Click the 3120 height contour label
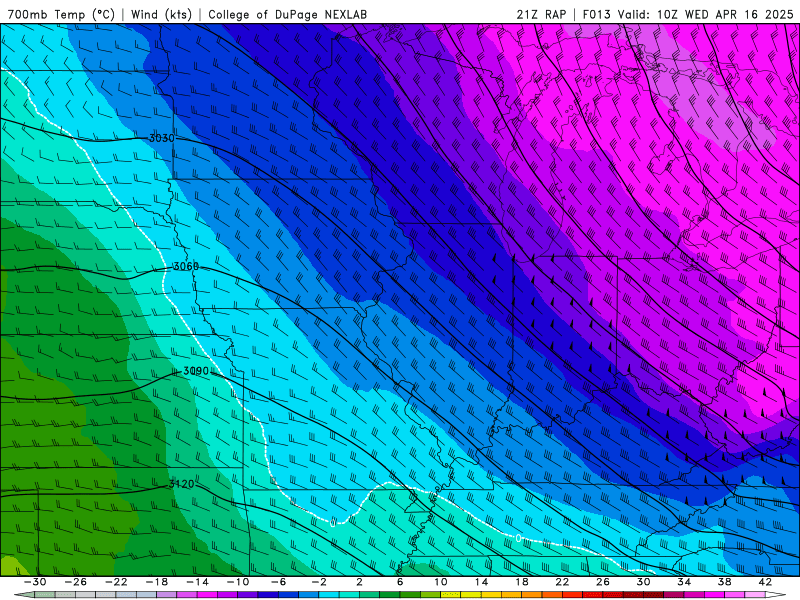Image resolution: width=800 pixels, height=600 pixels. (x=181, y=484)
